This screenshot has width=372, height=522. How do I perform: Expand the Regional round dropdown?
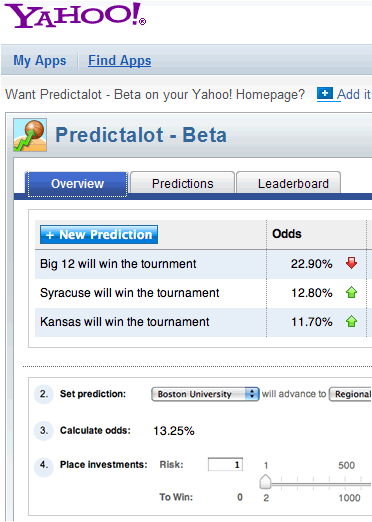coord(350,394)
